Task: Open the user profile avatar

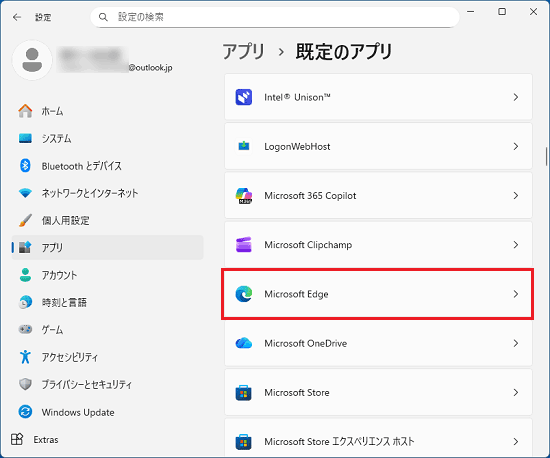Action: coord(32,60)
